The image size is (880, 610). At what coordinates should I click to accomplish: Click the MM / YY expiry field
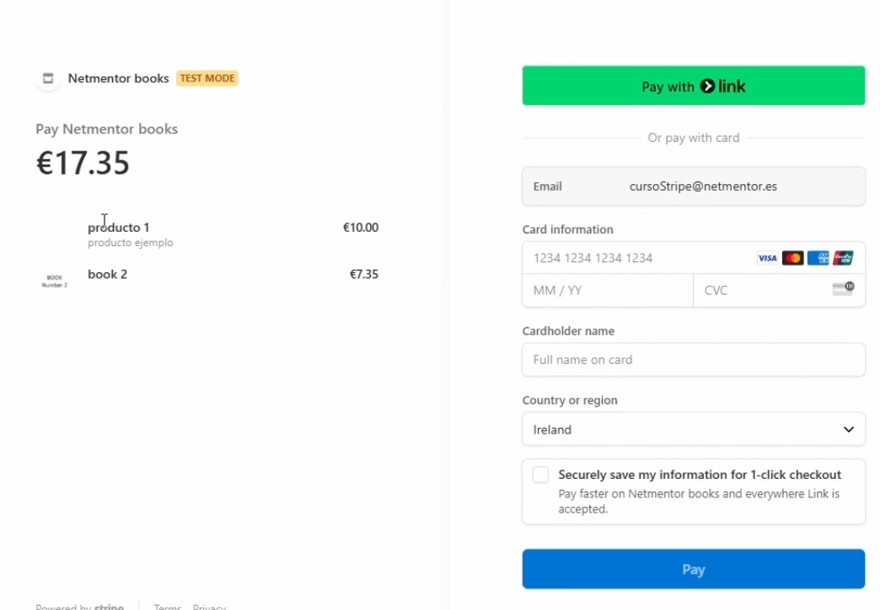pos(607,290)
